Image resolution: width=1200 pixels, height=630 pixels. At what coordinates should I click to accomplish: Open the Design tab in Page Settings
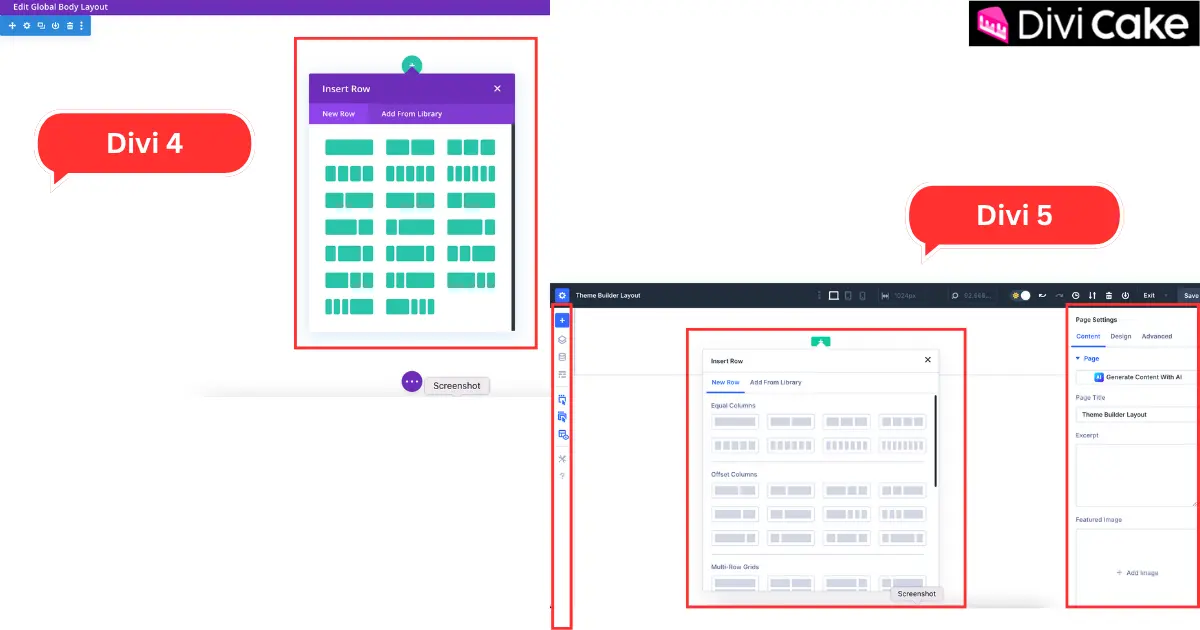(1121, 336)
